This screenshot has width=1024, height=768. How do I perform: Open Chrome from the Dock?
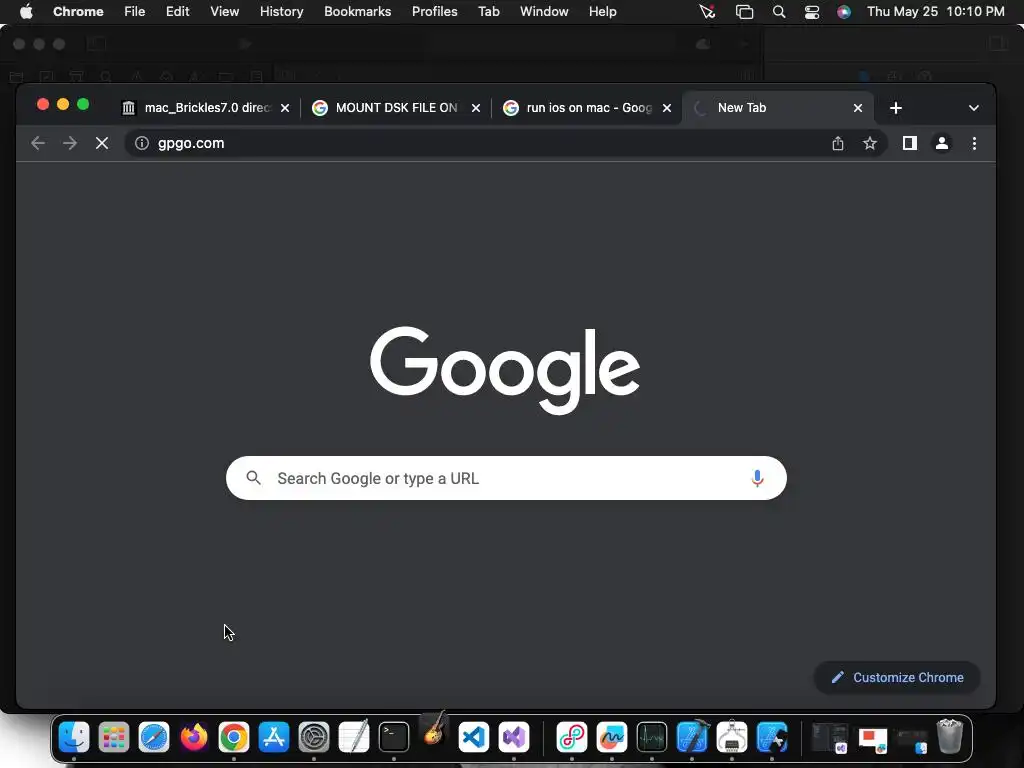234,737
